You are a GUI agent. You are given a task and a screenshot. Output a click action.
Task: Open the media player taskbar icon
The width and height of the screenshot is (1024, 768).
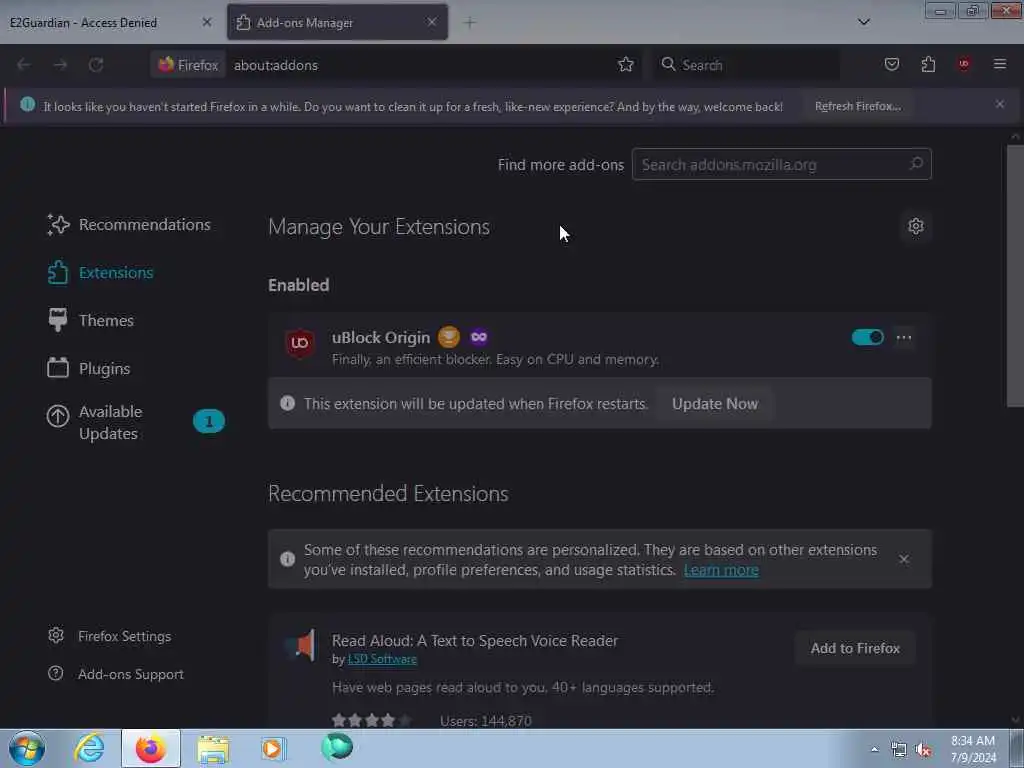273,748
